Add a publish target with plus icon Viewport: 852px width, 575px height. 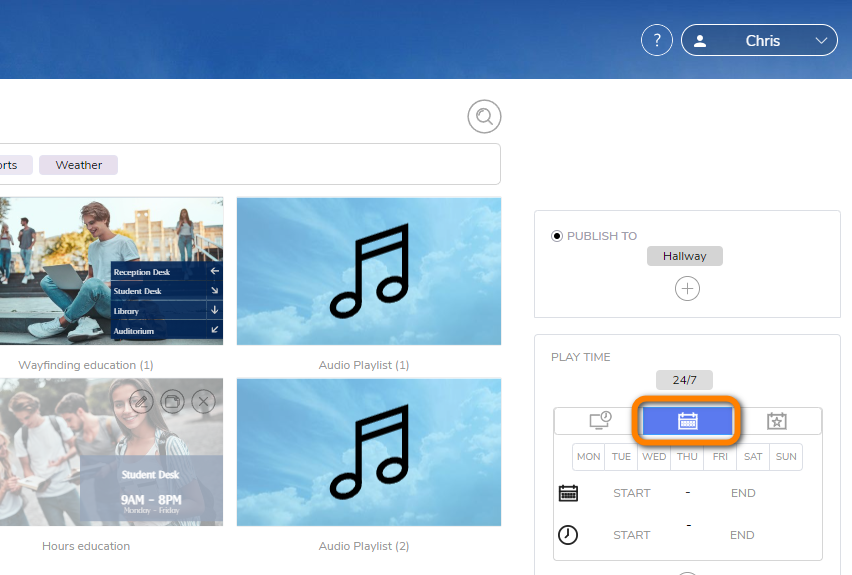(x=687, y=289)
